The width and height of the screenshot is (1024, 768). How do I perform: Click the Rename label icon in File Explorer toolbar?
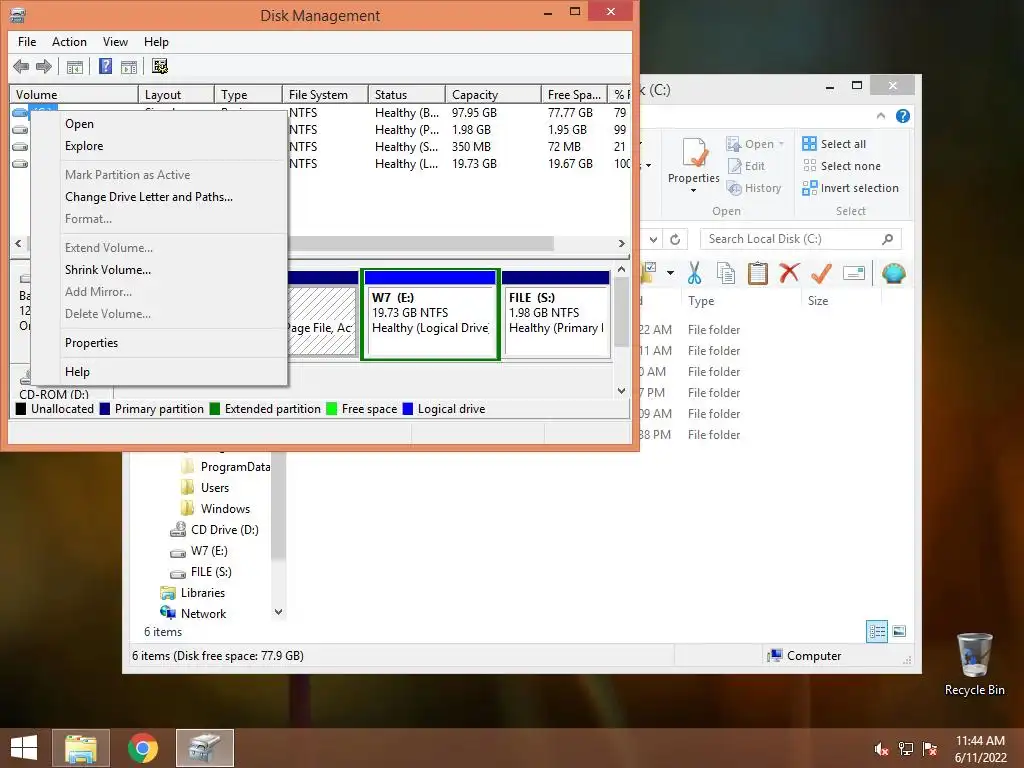(x=854, y=273)
